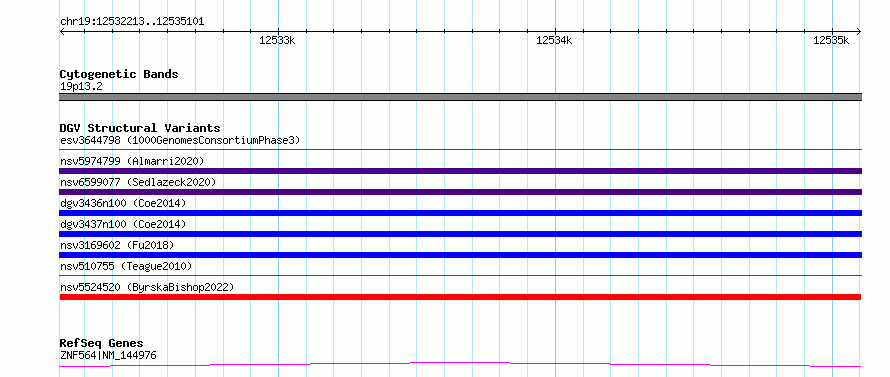Open the ZNF564|NM_144976 gene label
The width and height of the screenshot is (890, 377).
tap(108, 356)
